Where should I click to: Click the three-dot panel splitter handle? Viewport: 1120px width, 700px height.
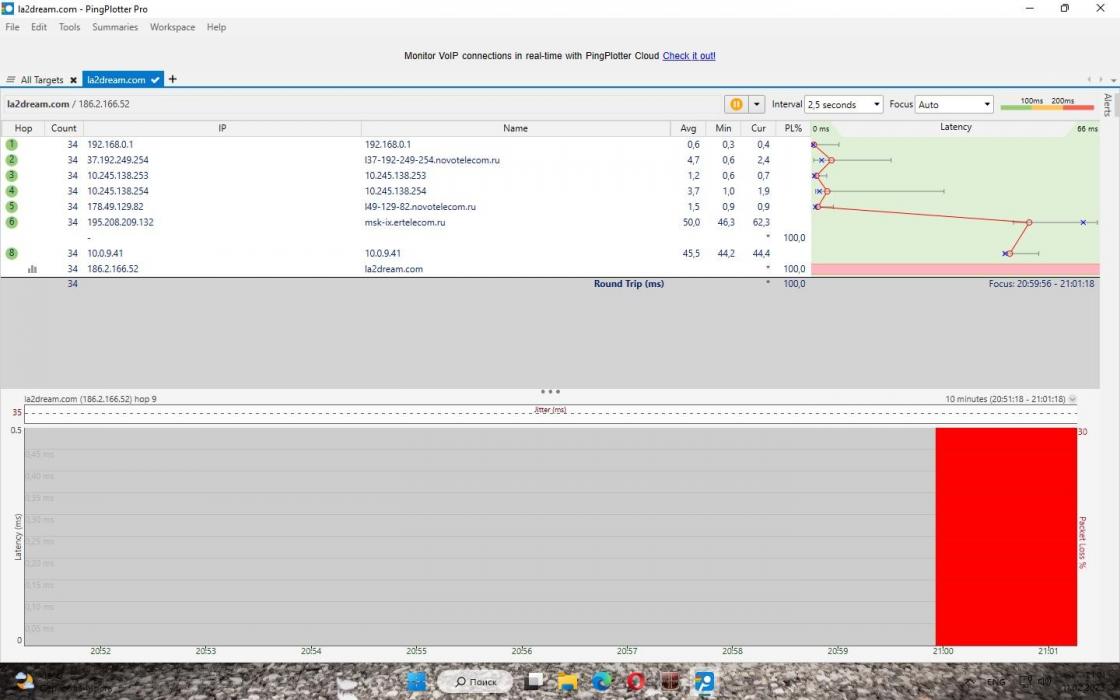pyautogui.click(x=550, y=392)
